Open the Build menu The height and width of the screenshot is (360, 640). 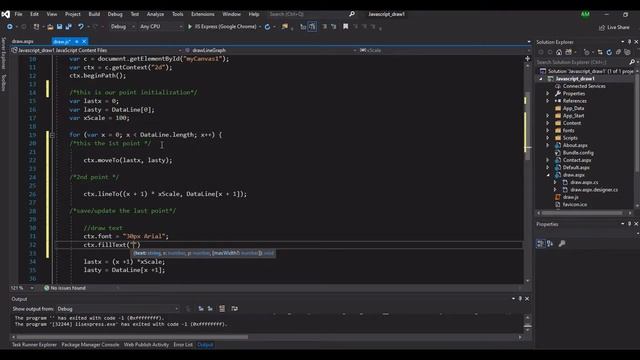94,14
